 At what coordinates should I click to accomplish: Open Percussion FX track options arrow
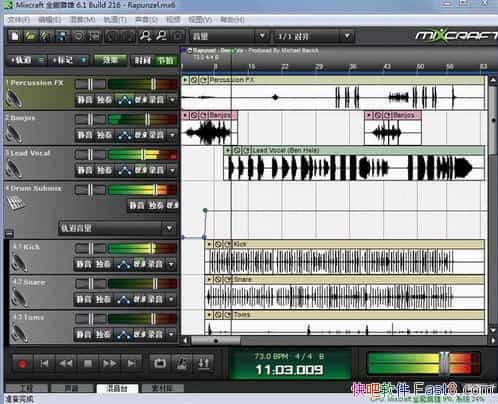pyautogui.click(x=172, y=100)
